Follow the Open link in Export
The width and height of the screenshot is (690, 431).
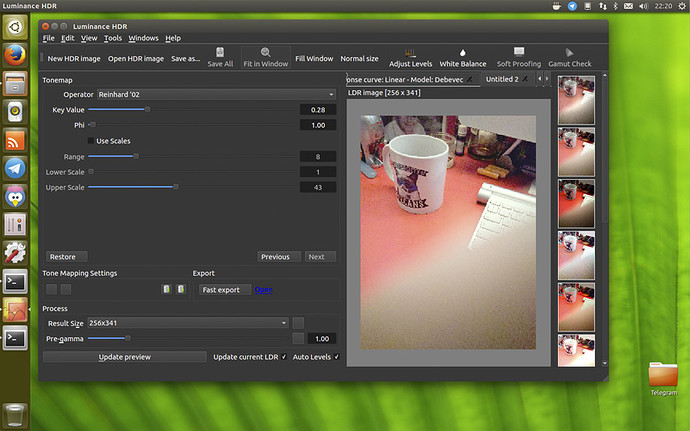click(x=264, y=290)
